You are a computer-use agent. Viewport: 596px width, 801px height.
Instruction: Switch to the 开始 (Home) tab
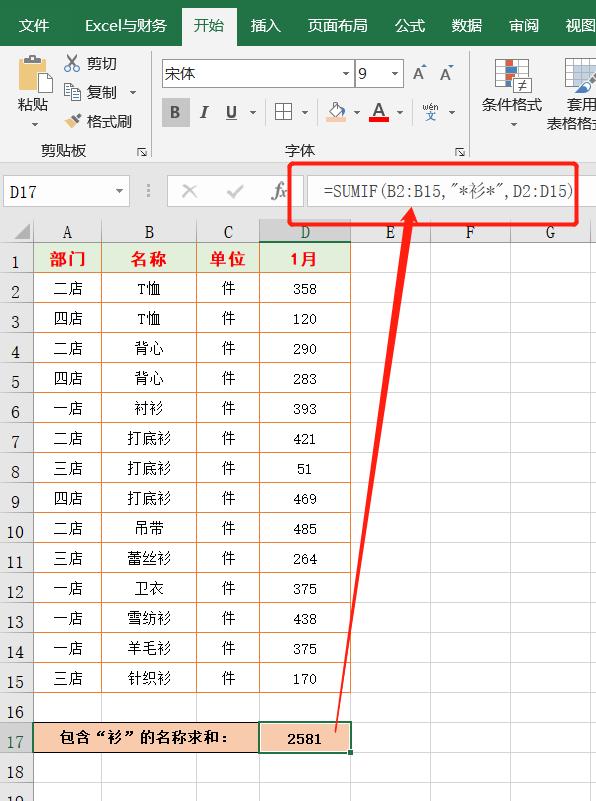point(209,25)
